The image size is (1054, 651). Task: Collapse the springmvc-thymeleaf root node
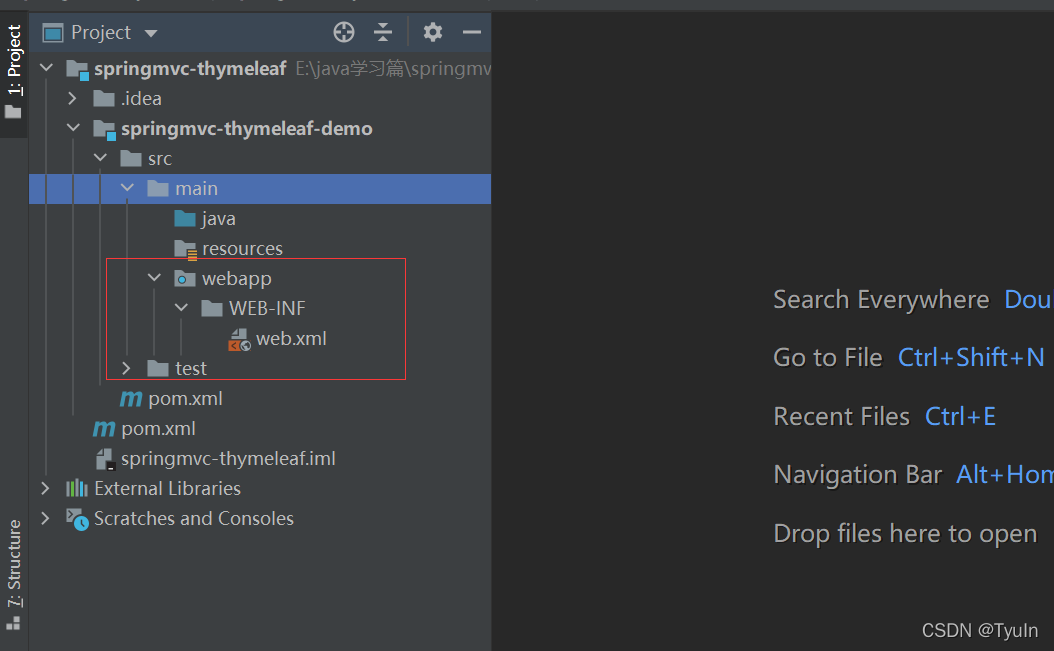(x=46, y=68)
